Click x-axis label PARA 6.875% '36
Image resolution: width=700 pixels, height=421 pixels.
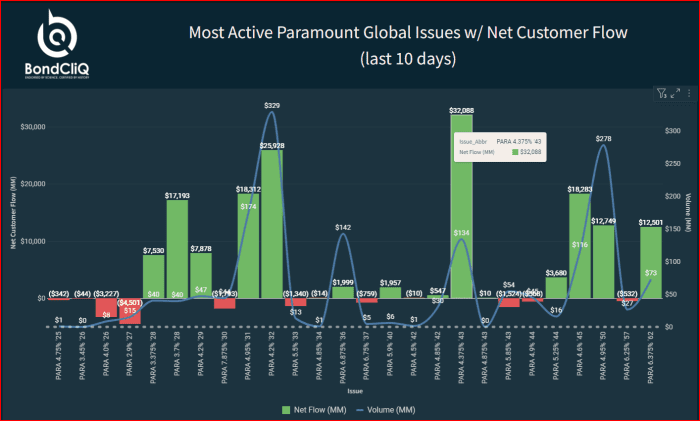coord(343,357)
